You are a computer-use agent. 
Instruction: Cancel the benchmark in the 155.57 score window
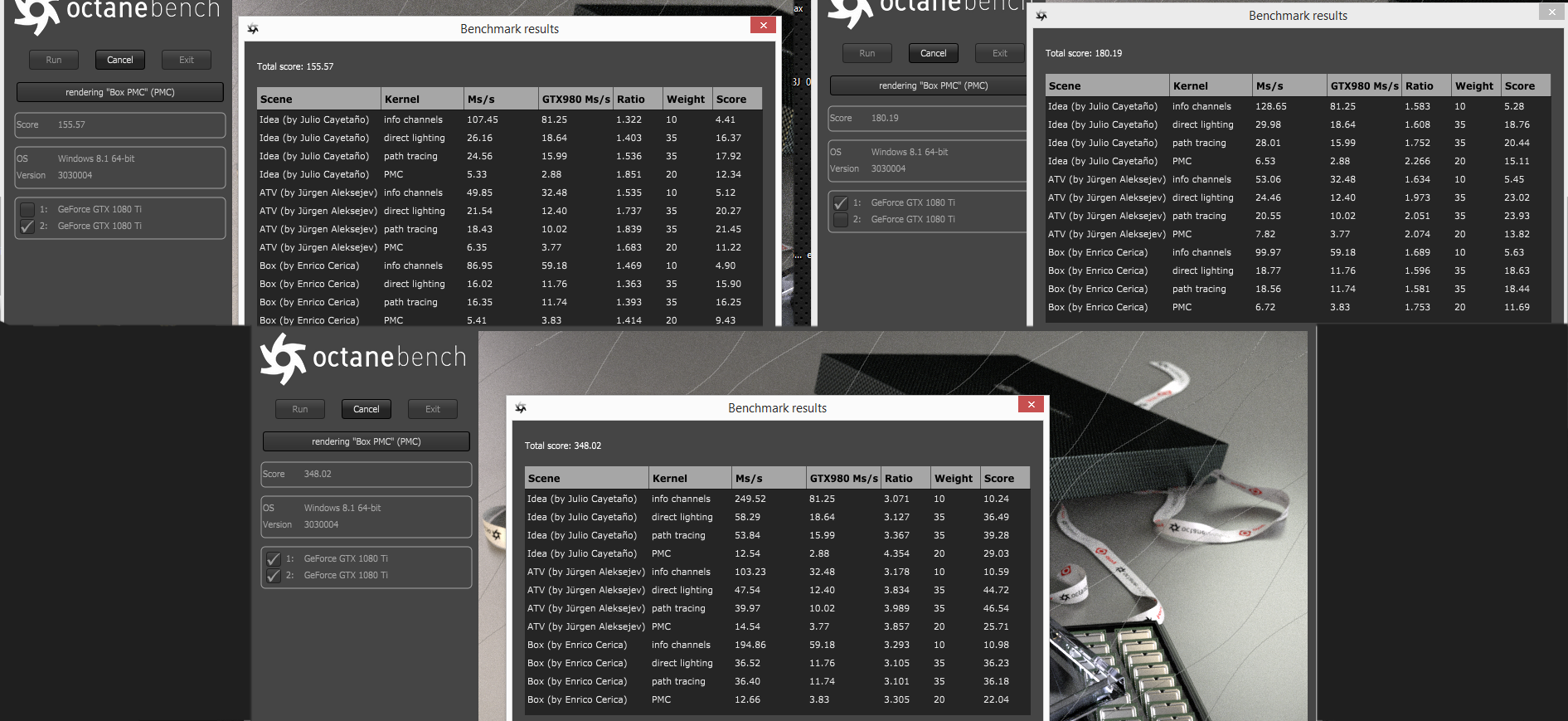click(x=120, y=60)
